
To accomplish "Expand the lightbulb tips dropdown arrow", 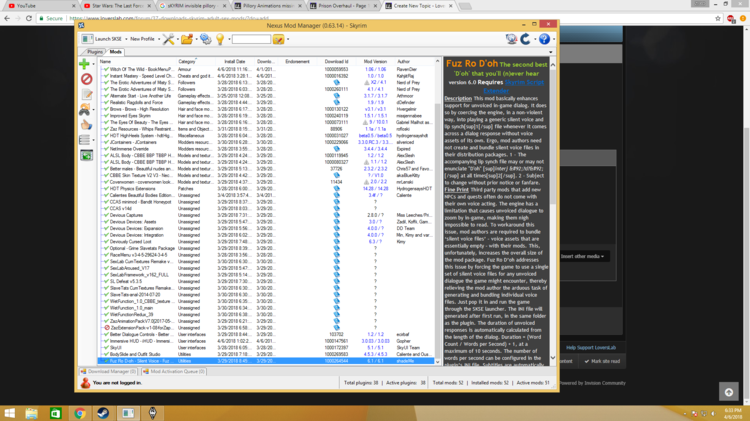I will coord(229,39).
